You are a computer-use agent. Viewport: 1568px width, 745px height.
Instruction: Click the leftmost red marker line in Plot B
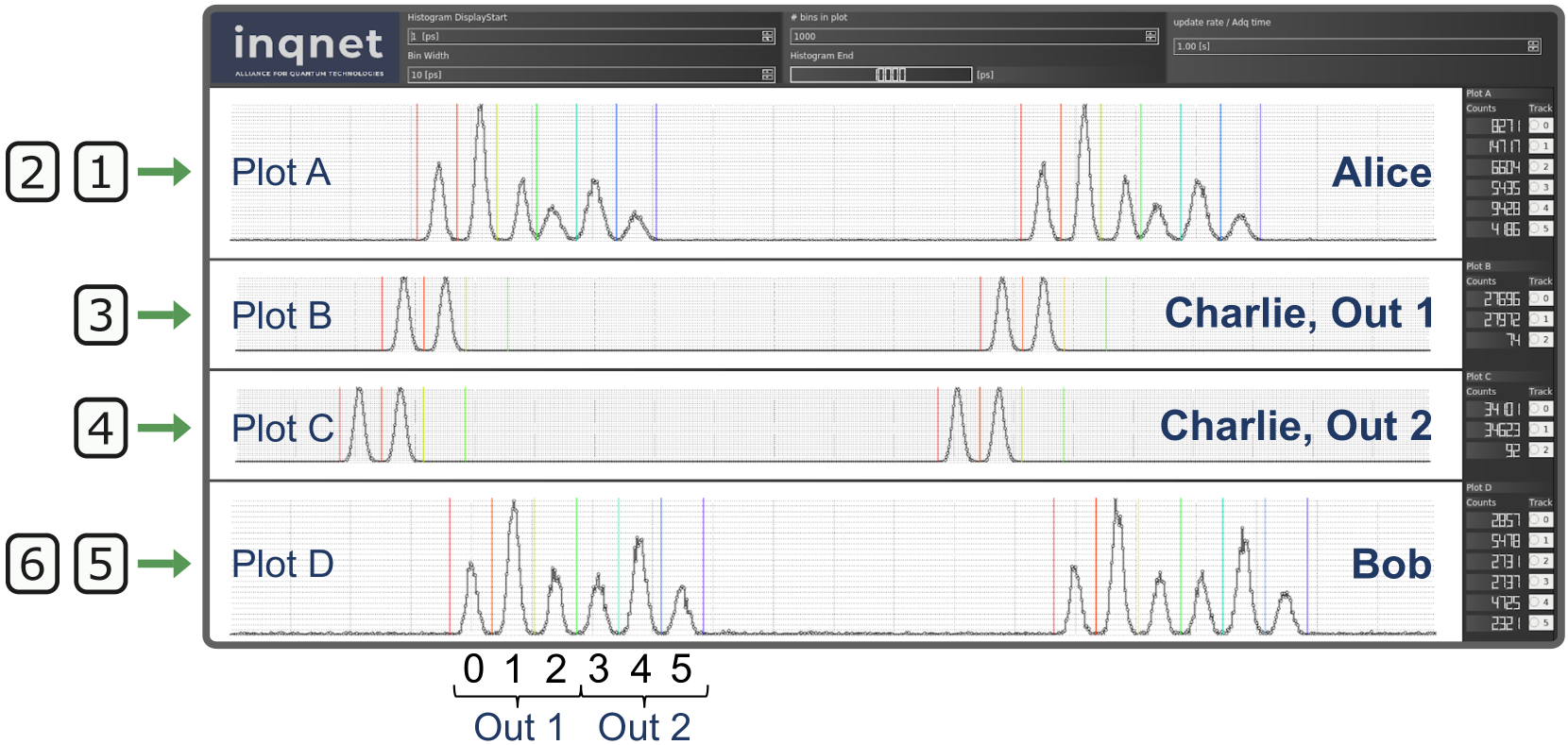tap(383, 313)
